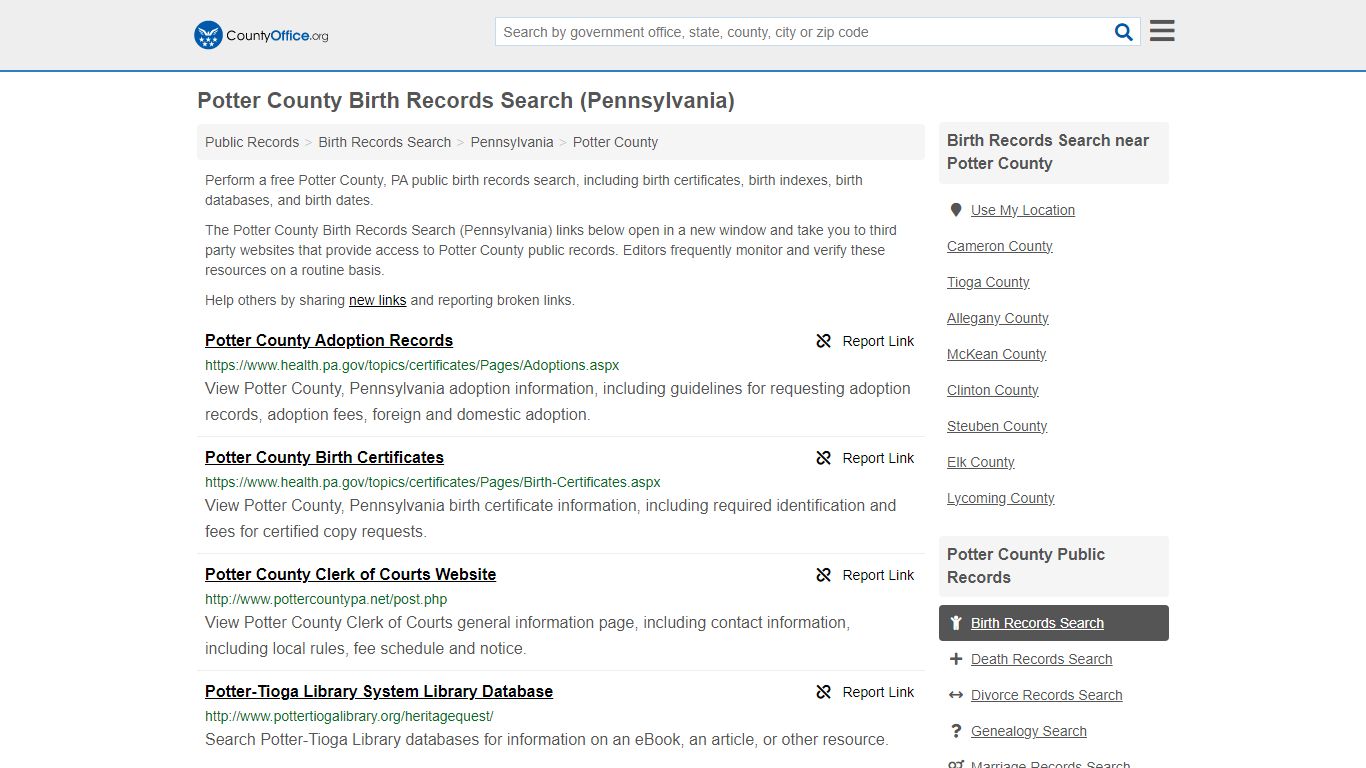
Task: Open Potter County Birth Certificates title
Action: click(x=324, y=457)
